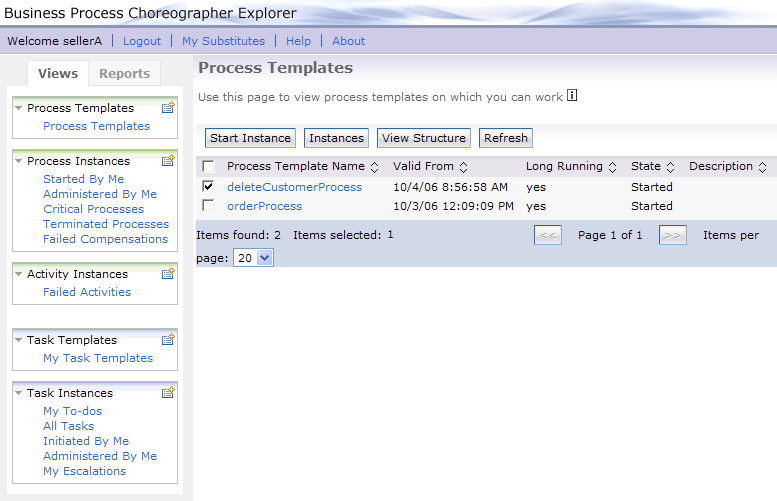This screenshot has width=777, height=501.
Task: Switch to the Reports tab
Action: point(124,73)
